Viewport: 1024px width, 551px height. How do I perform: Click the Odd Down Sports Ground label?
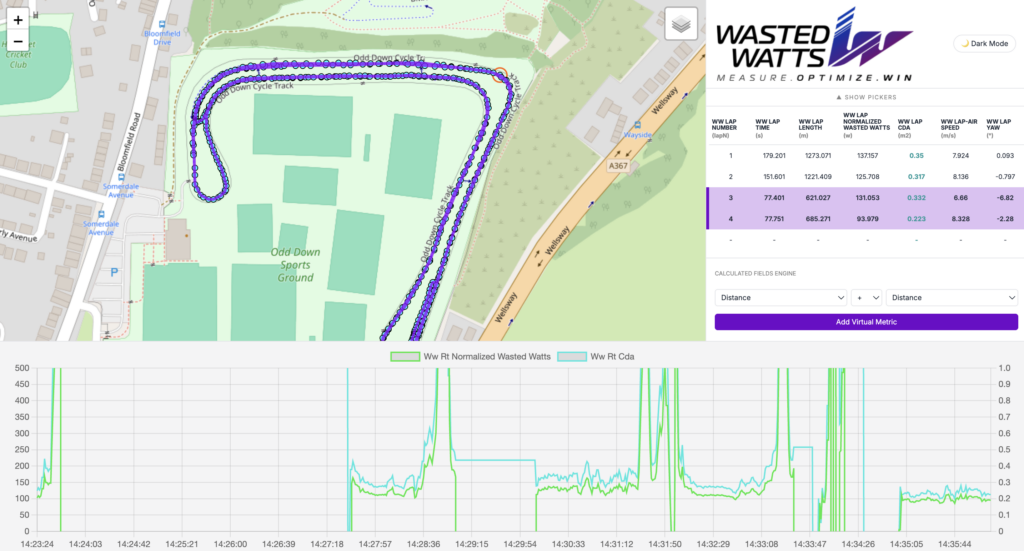295,265
